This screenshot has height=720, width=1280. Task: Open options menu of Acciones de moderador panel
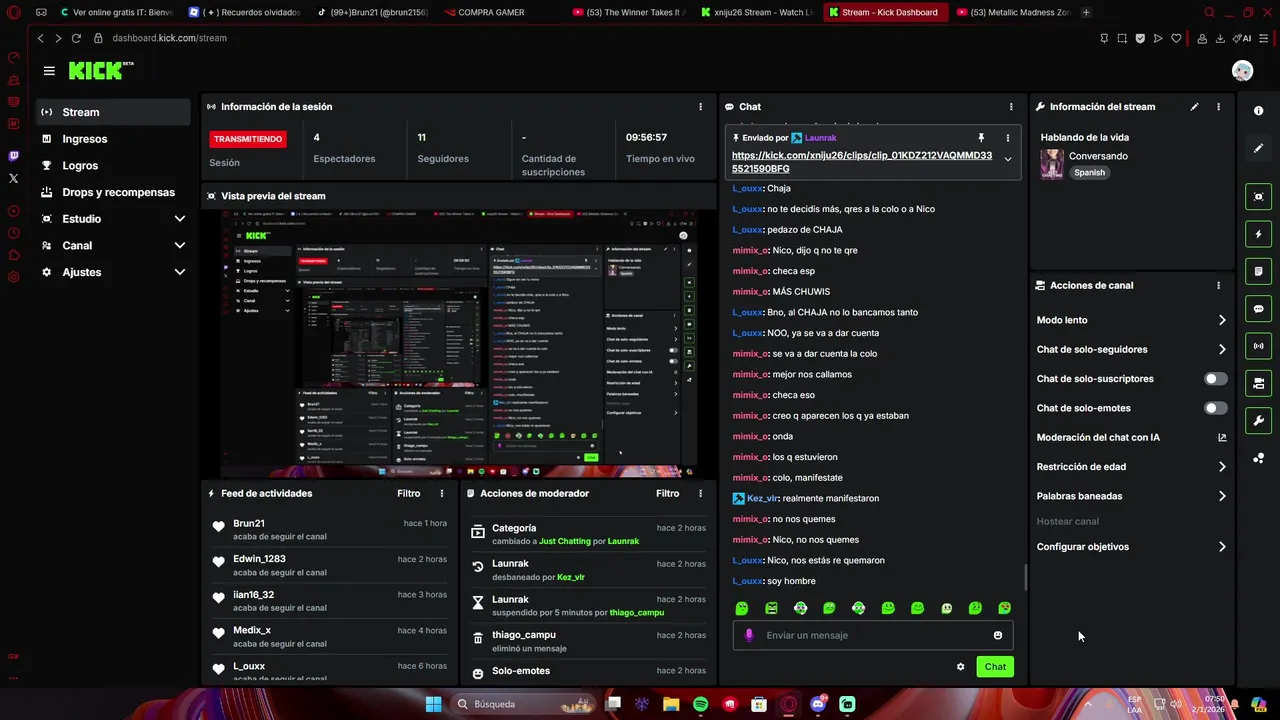click(x=700, y=493)
